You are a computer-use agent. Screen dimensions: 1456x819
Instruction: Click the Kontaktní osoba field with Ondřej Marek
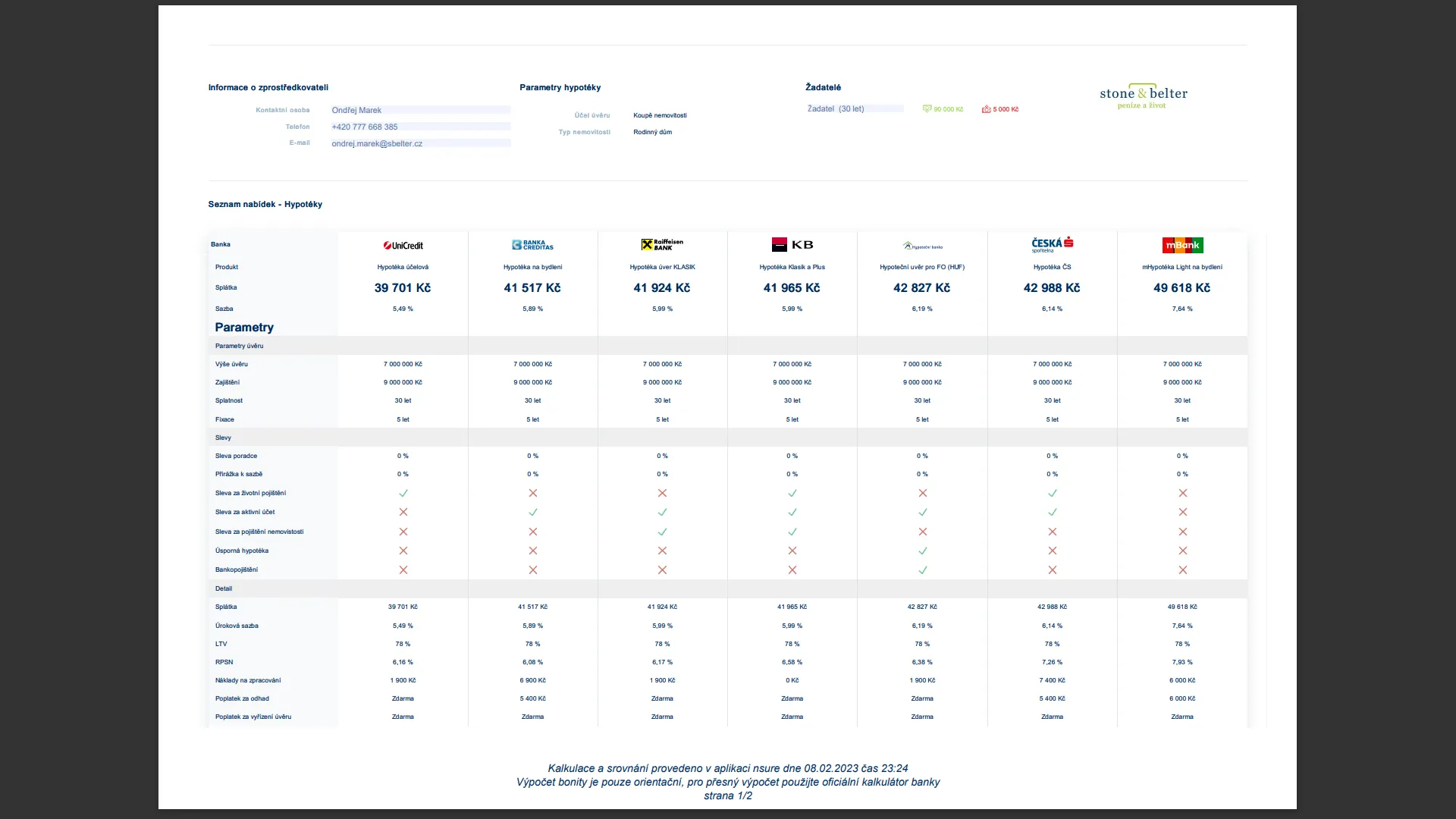pyautogui.click(x=357, y=110)
